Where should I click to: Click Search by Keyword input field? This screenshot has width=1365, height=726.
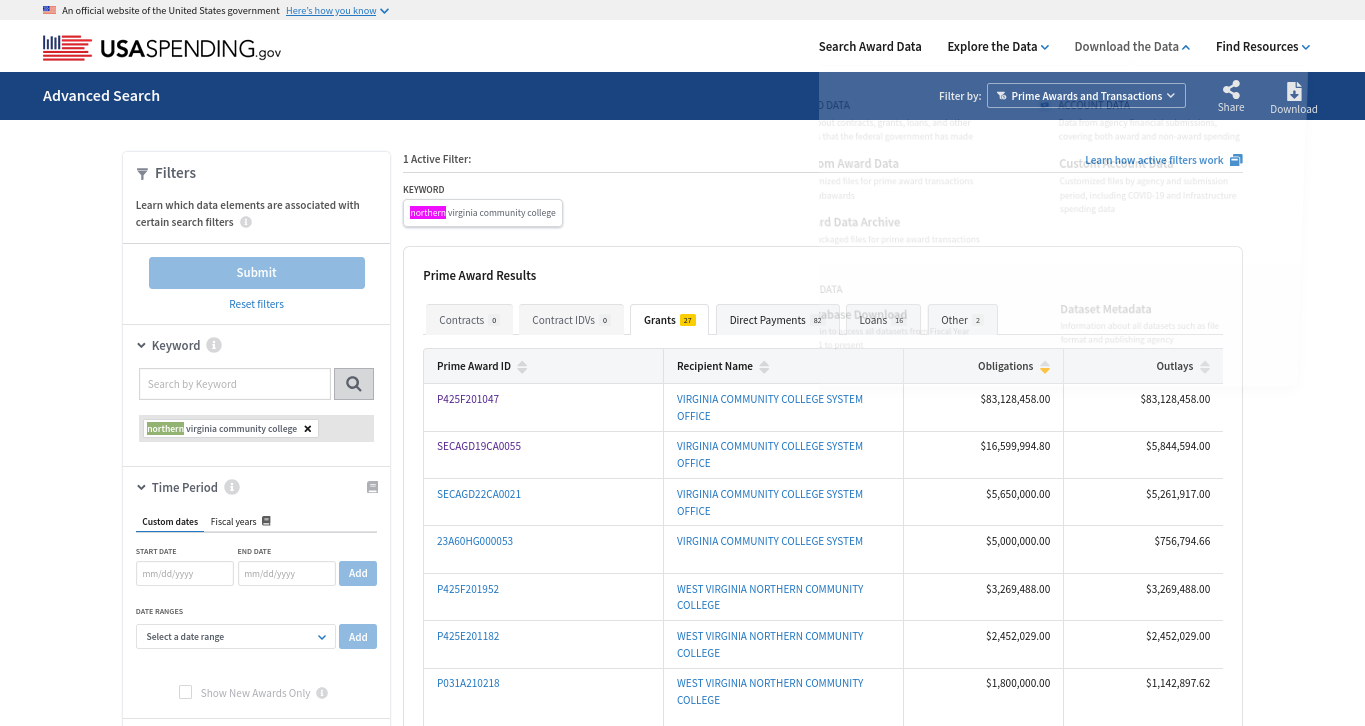tap(235, 384)
